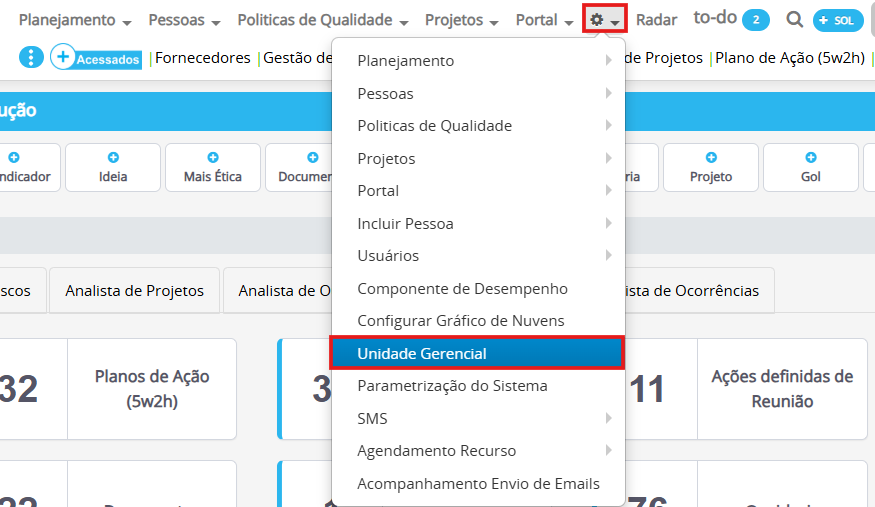Image resolution: width=875 pixels, height=507 pixels.
Task: Click the plus circle beside Acessados
Action: coord(63,57)
